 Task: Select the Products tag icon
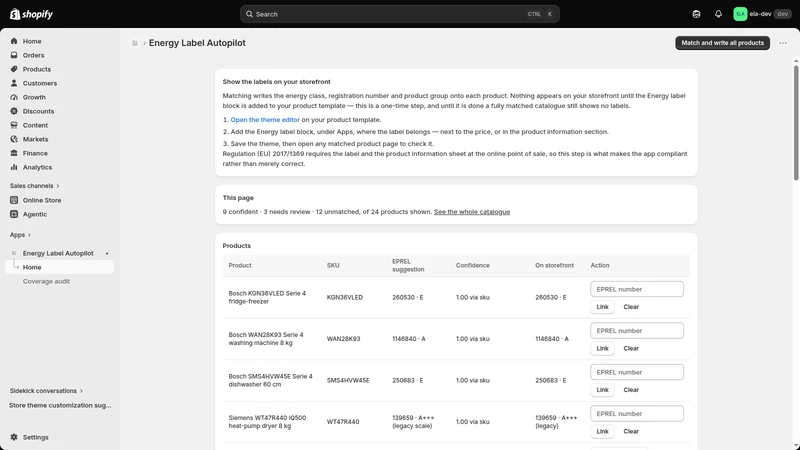point(14,69)
